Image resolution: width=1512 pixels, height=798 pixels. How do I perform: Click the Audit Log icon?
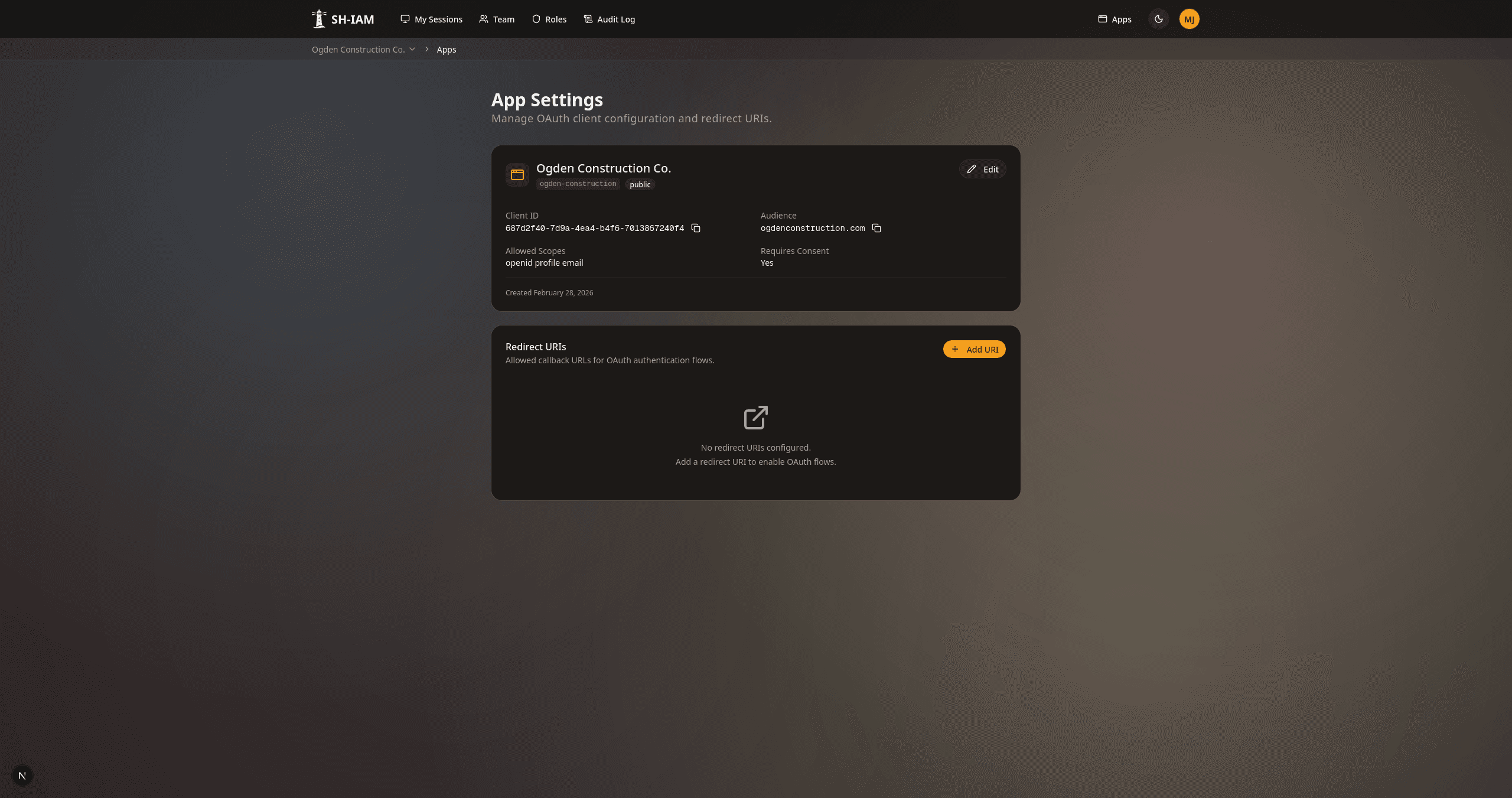tap(587, 19)
